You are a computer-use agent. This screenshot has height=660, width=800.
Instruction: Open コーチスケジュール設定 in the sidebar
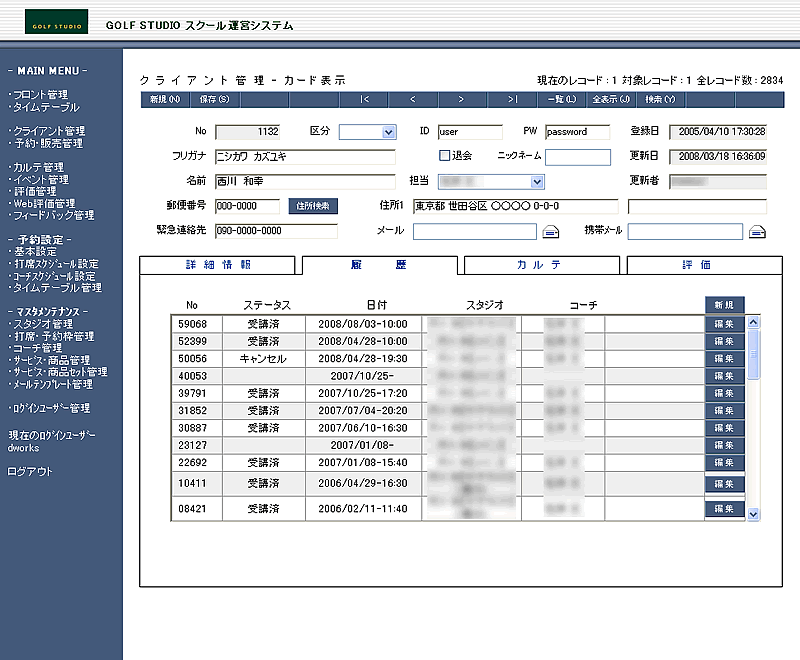54,276
